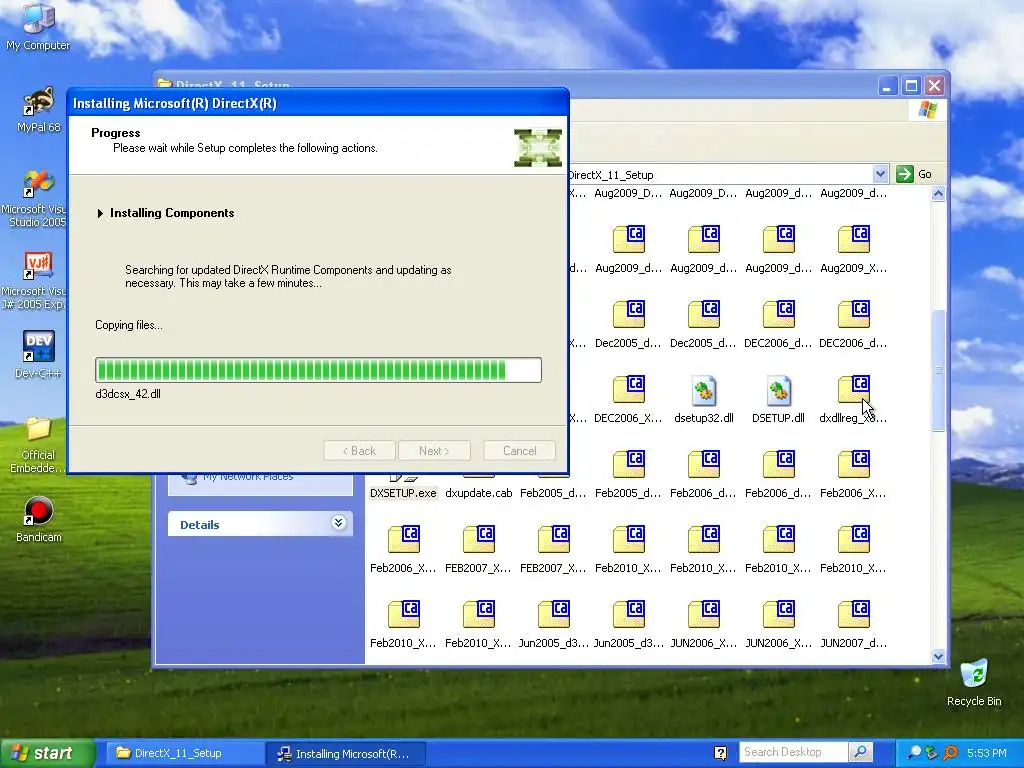Click the Details panel header label
The image size is (1024, 768).
(200, 524)
